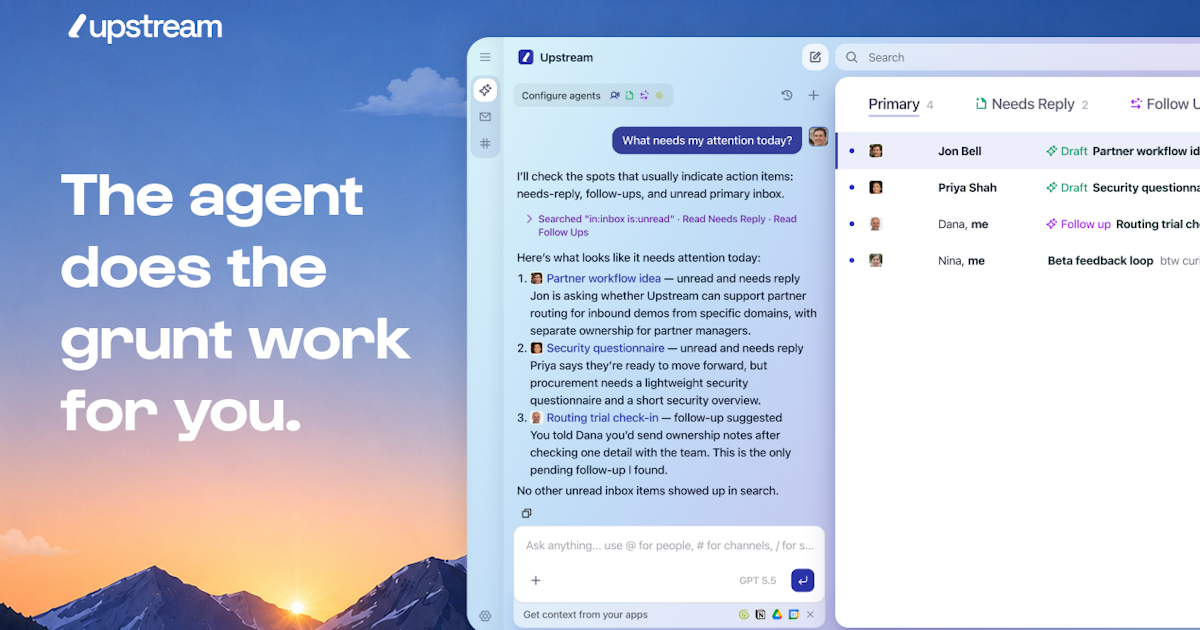Open the Security questionnaire link
The width and height of the screenshot is (1200, 630).
click(x=605, y=348)
